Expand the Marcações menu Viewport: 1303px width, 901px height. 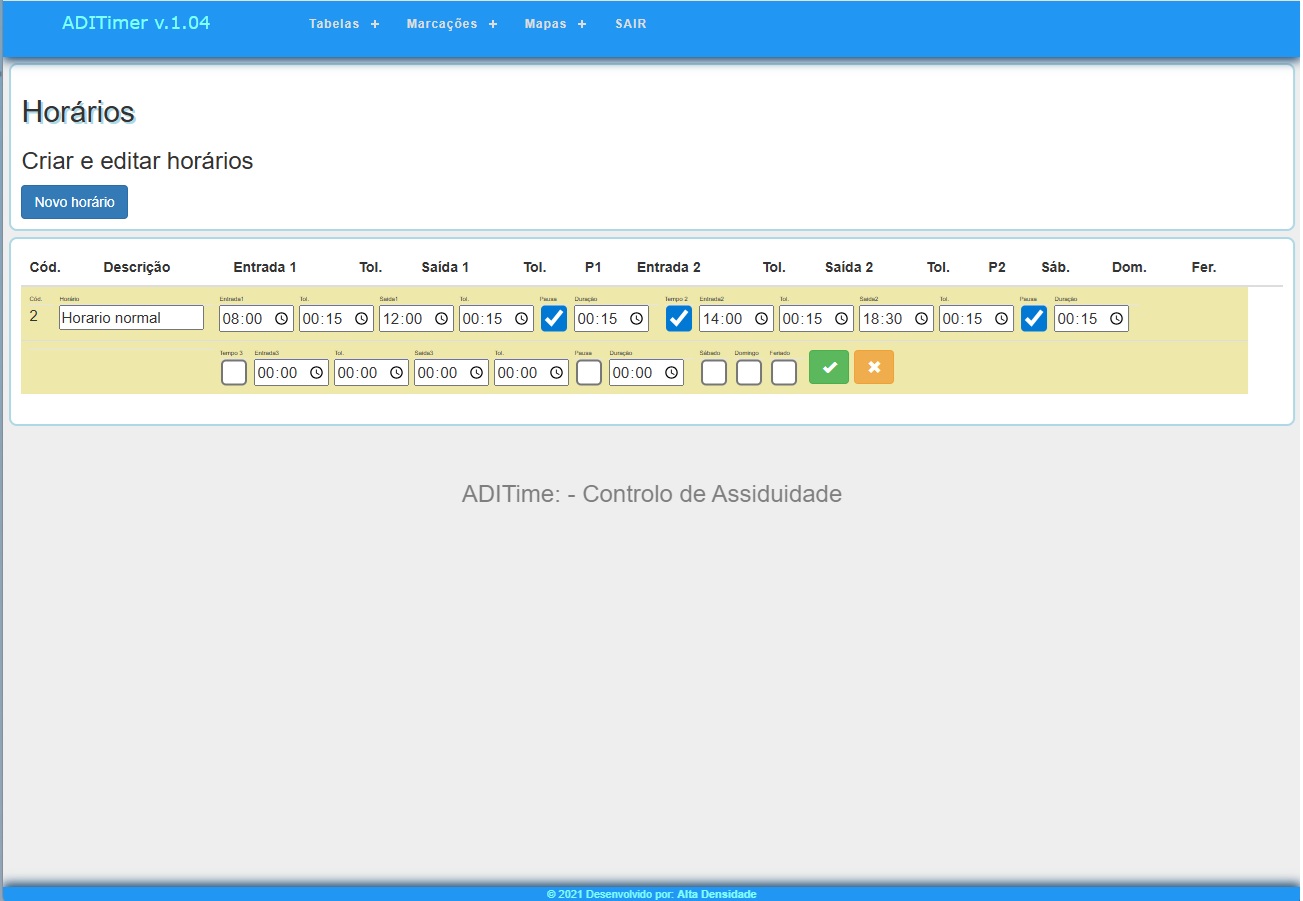tap(451, 24)
